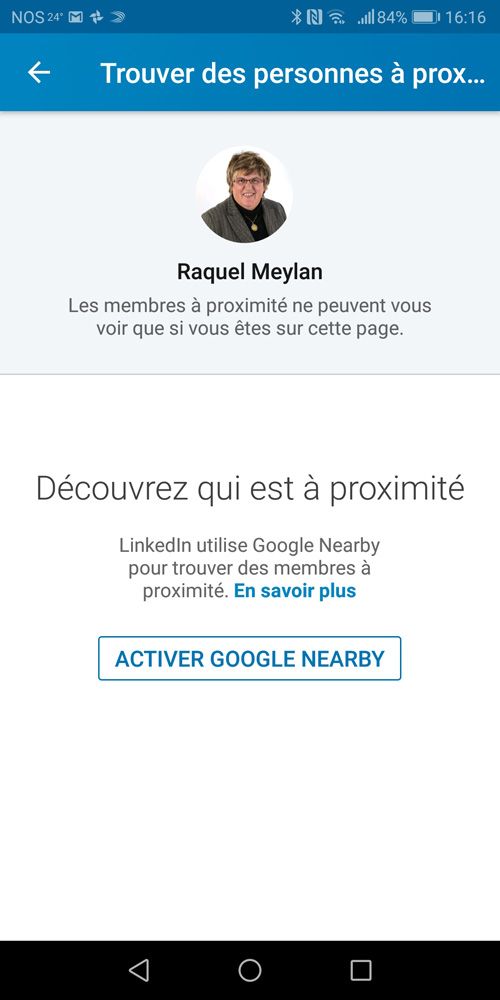Tap the swoosh notification icon
This screenshot has height=1000, width=500.
[x=117, y=17]
